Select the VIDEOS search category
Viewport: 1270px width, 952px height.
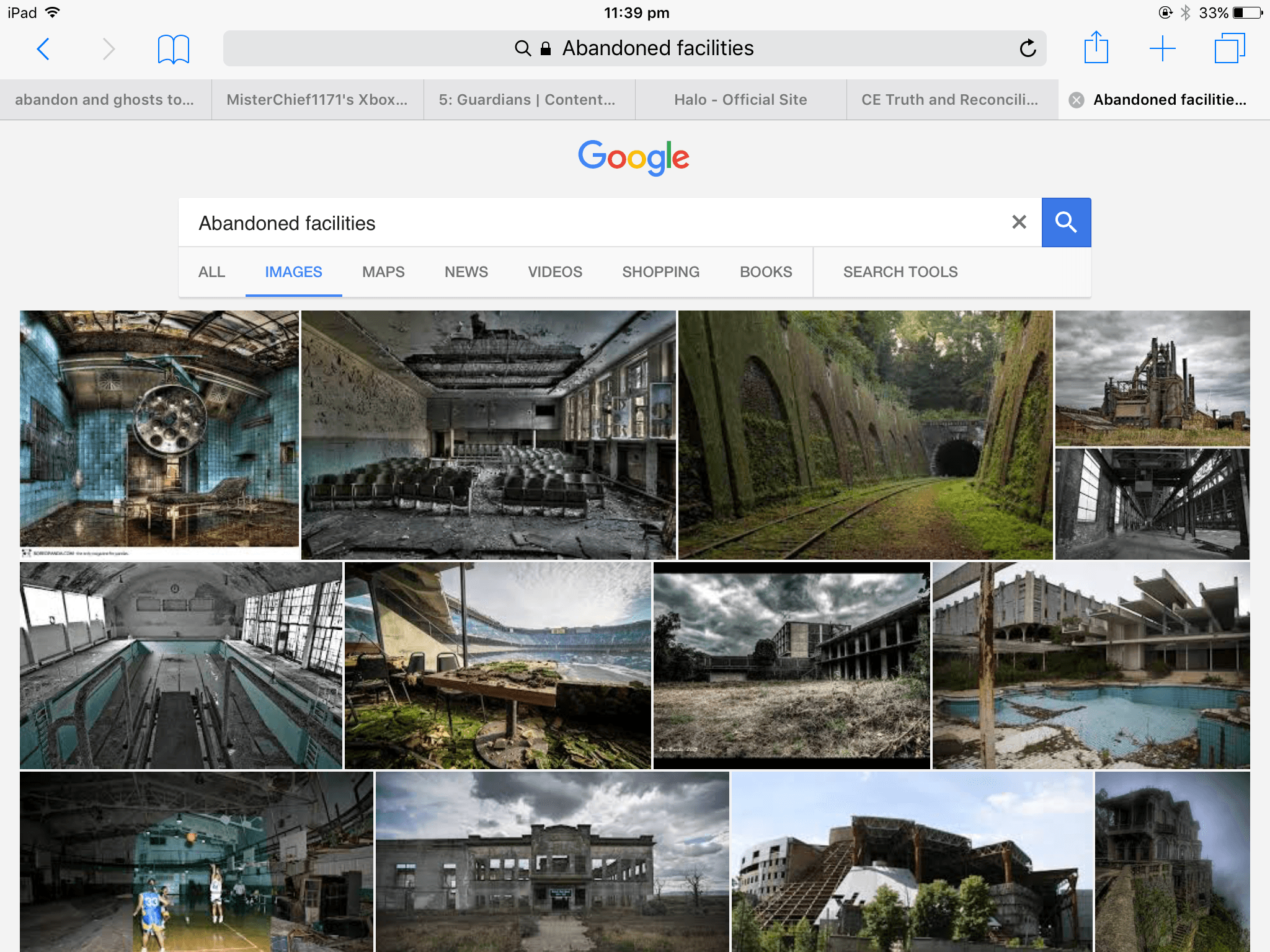click(555, 272)
